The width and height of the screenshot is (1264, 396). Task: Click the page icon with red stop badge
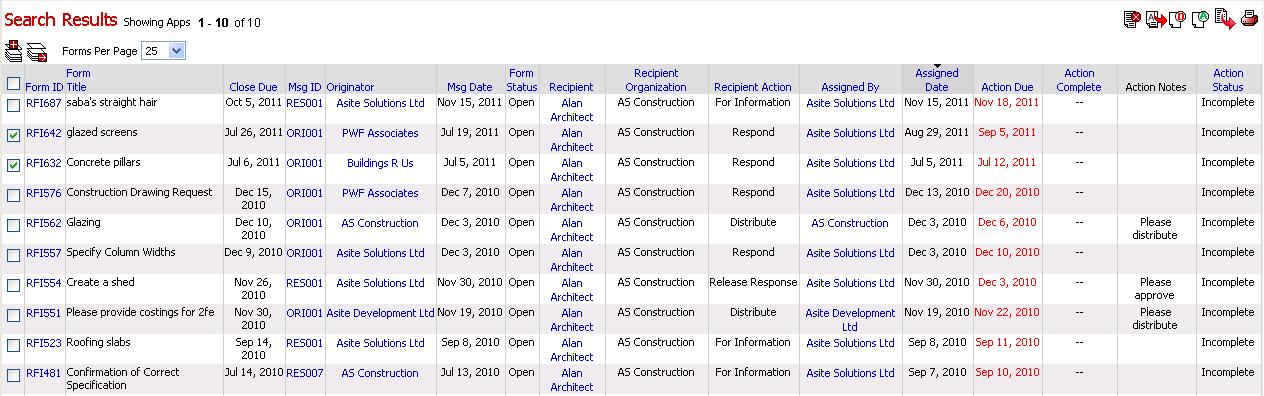pos(1177,19)
